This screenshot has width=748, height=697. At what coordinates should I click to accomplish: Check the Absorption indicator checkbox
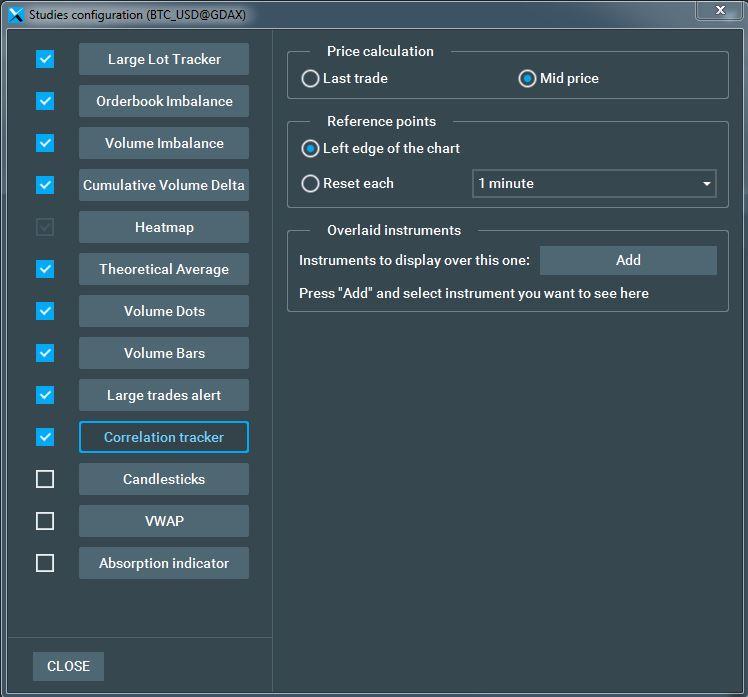click(x=45, y=563)
